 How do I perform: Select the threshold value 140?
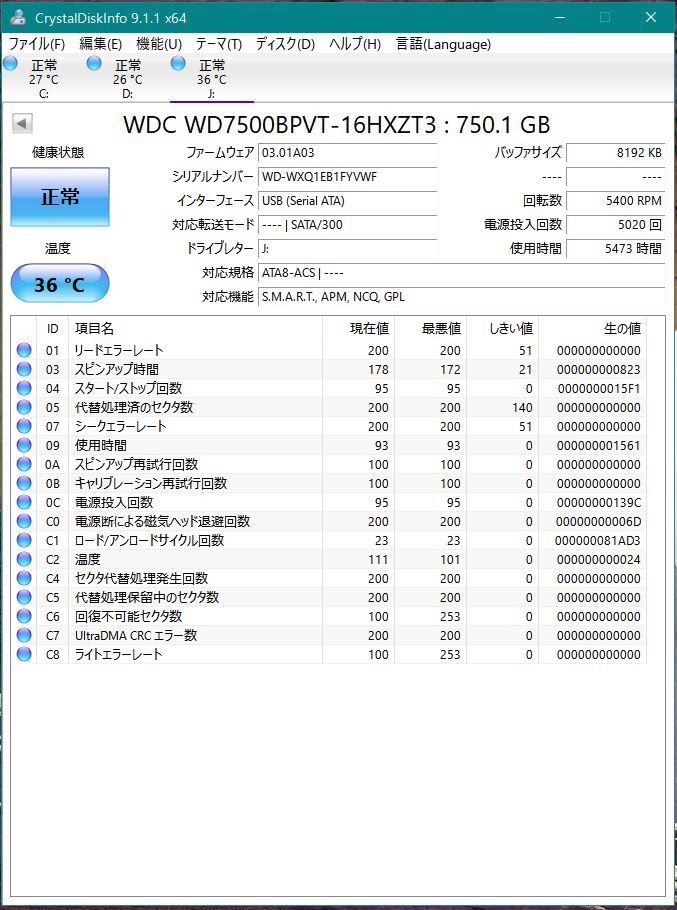[522, 408]
